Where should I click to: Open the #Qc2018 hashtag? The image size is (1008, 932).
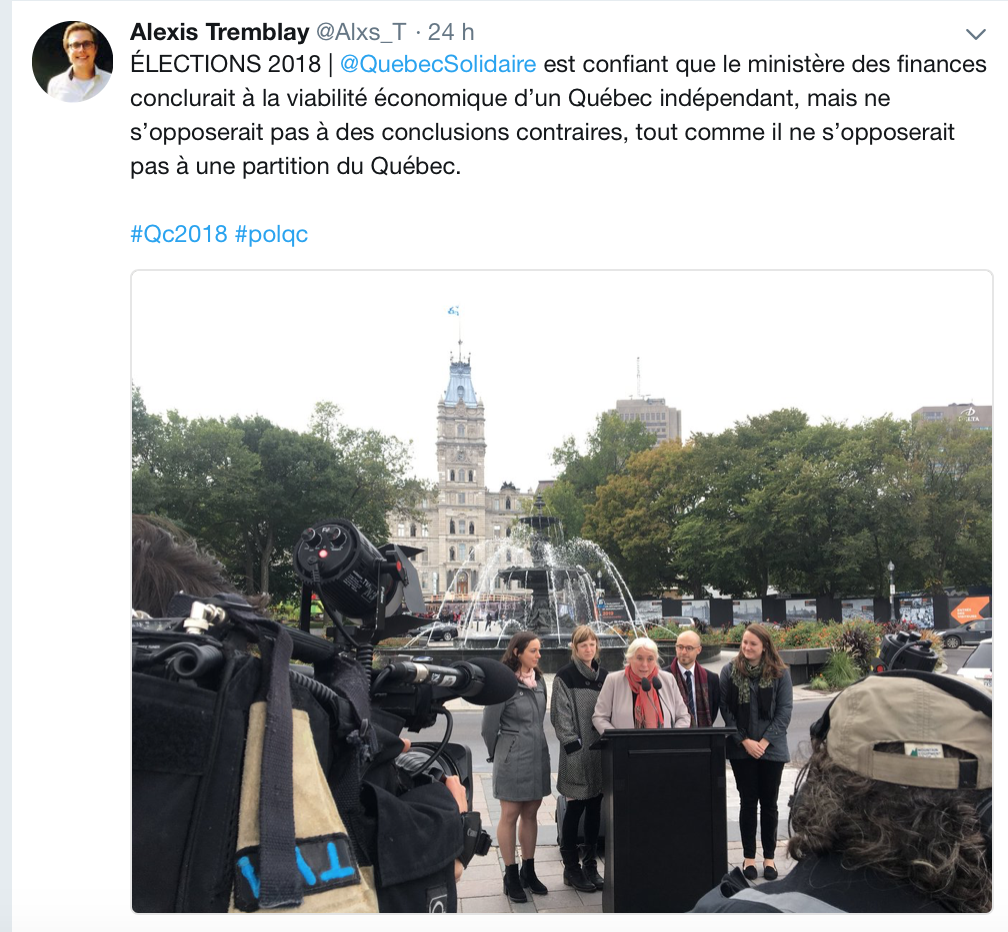(179, 234)
